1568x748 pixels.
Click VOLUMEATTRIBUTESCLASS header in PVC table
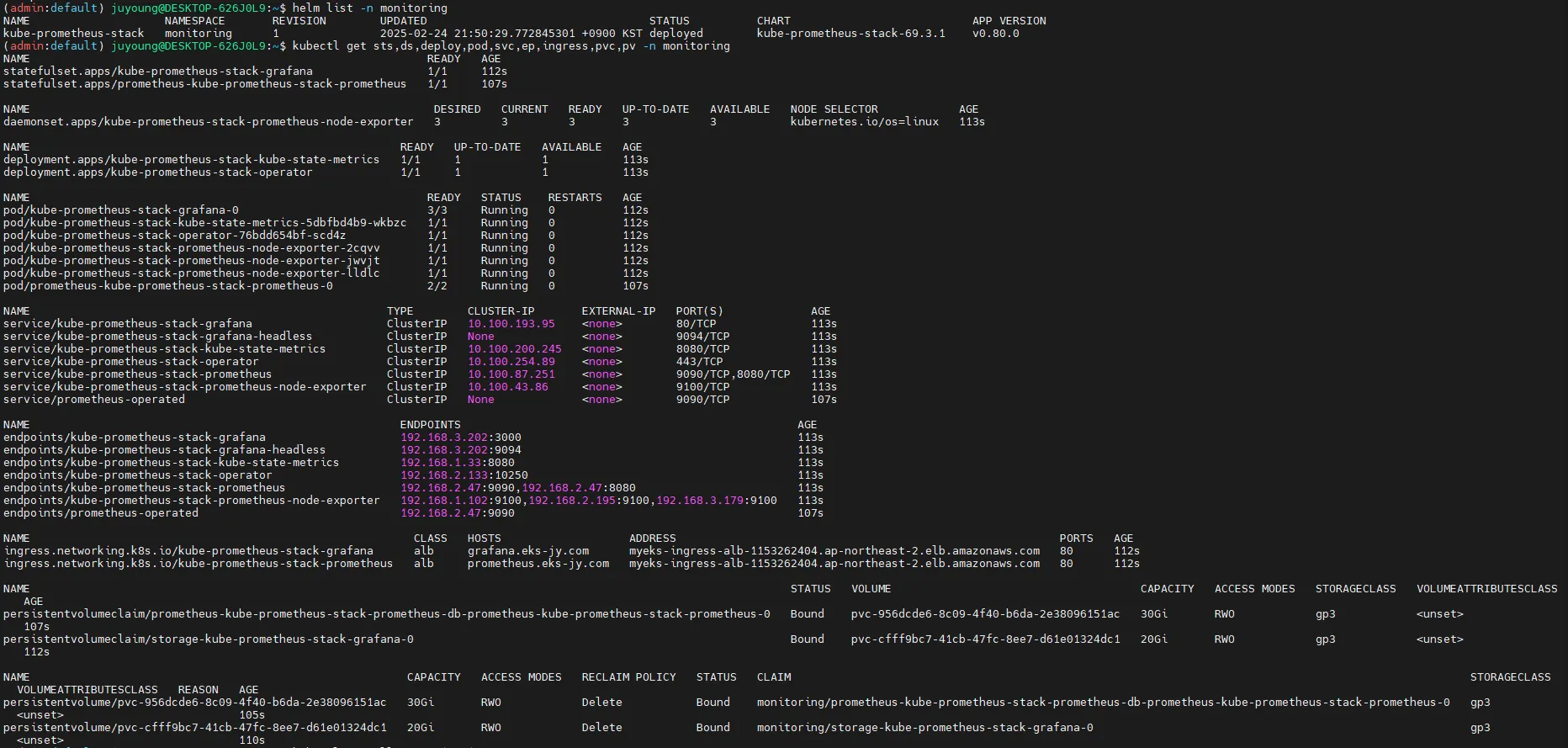pos(1487,589)
